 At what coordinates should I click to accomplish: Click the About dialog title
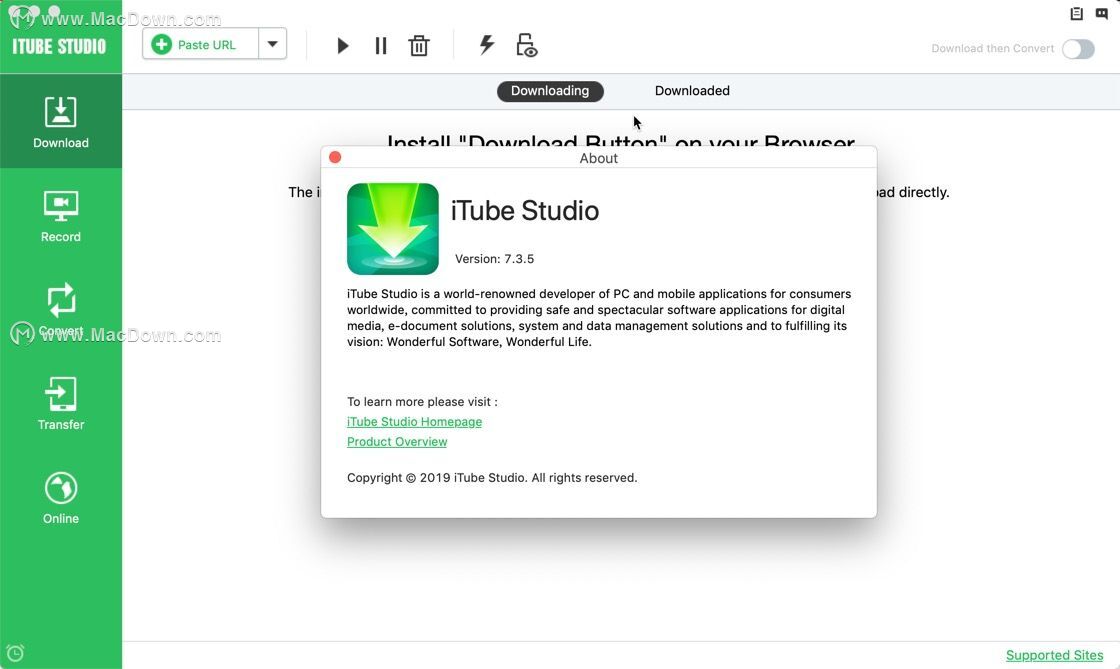(599, 158)
